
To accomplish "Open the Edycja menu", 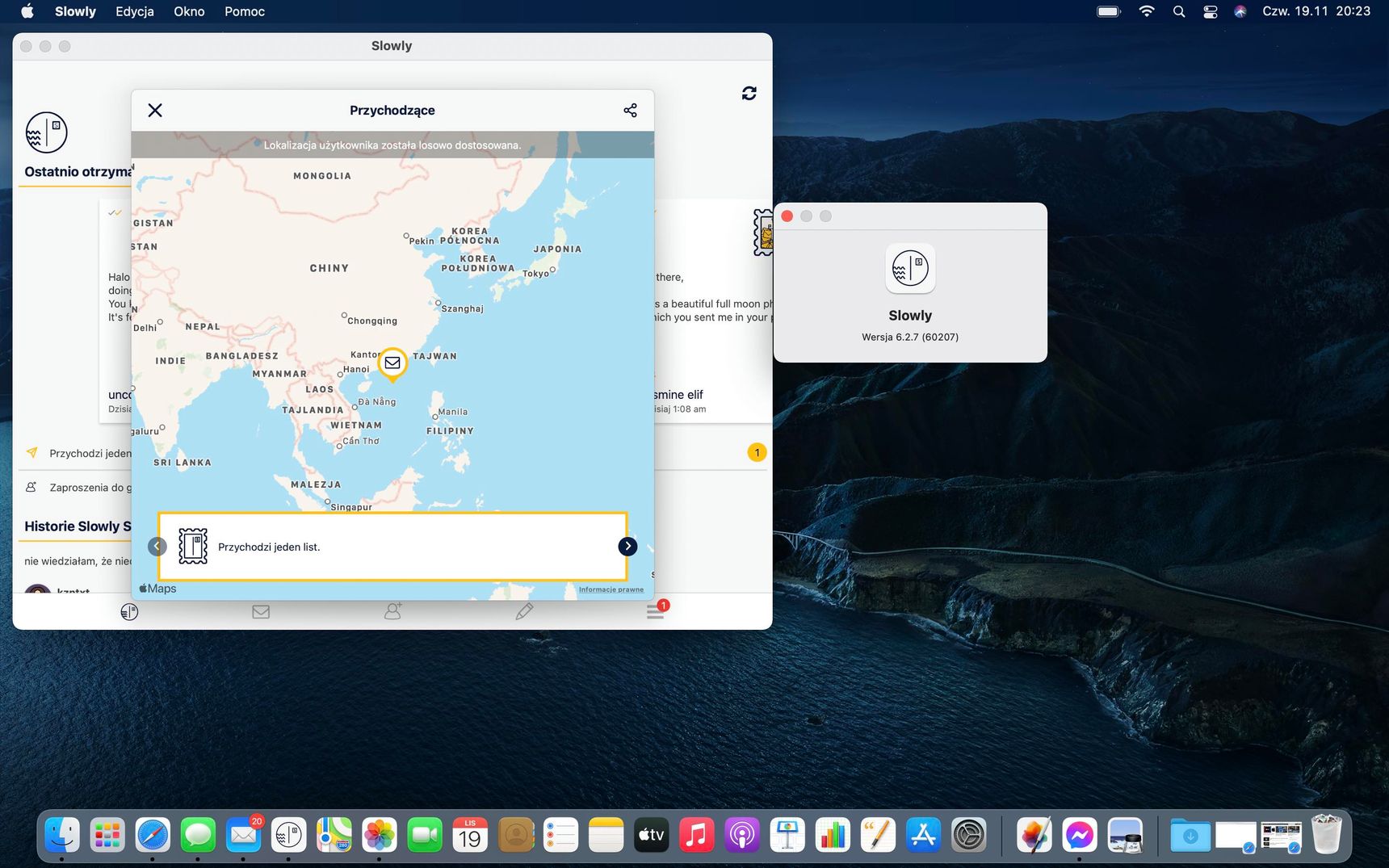I will pos(135,11).
